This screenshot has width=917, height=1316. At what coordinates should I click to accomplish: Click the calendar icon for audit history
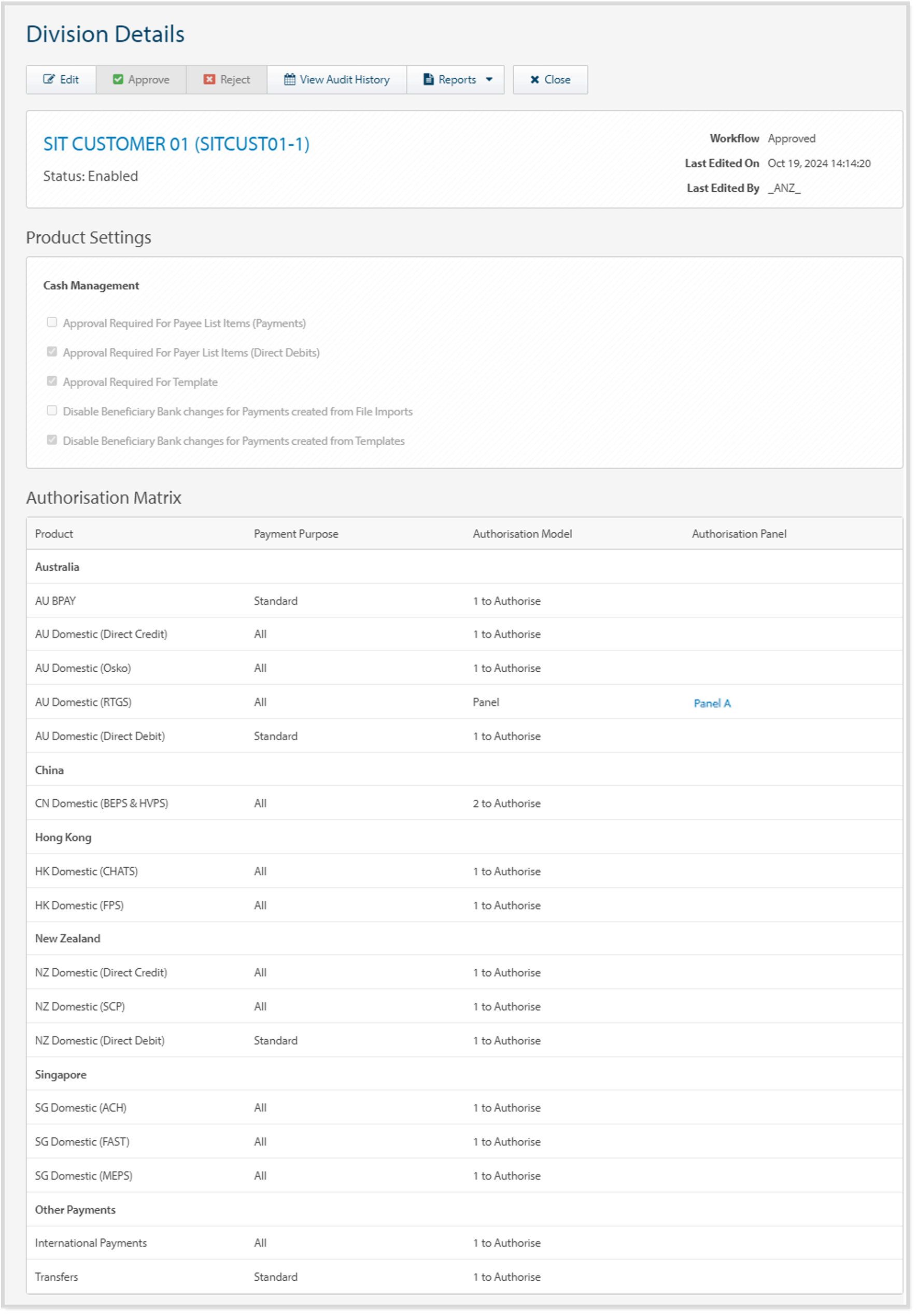pyautogui.click(x=290, y=80)
